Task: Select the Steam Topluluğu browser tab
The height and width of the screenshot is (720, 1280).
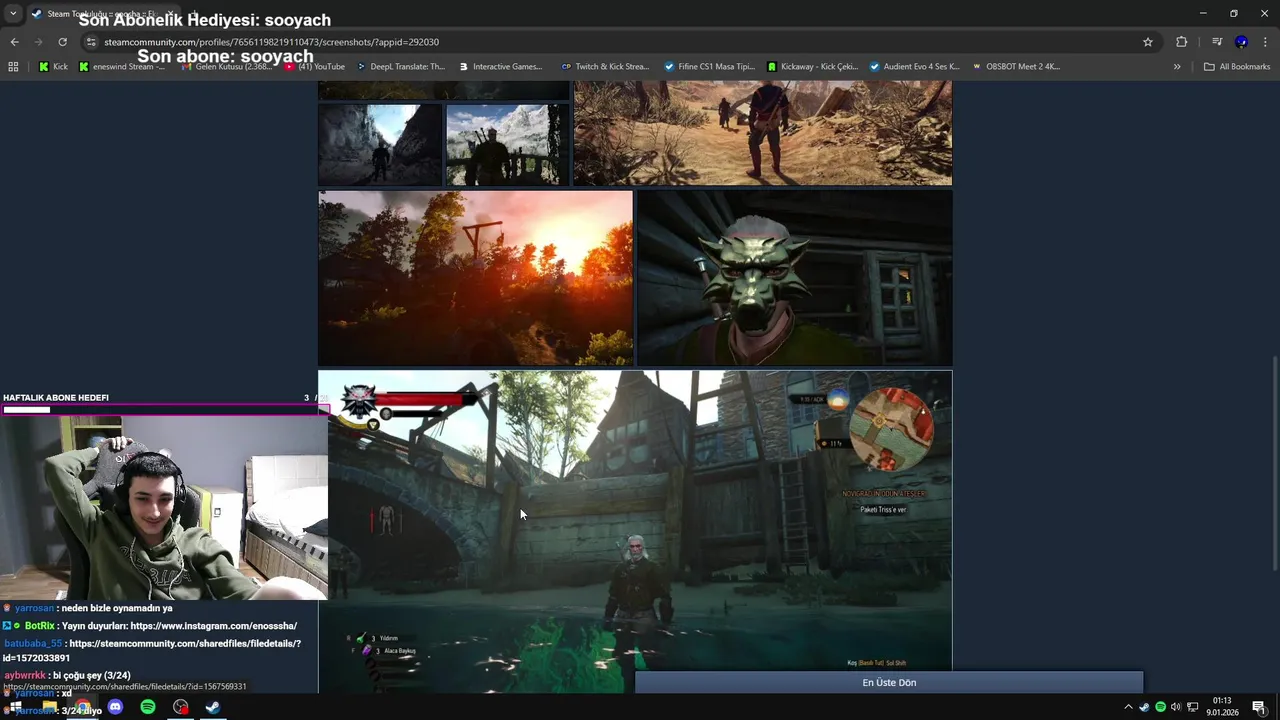Action: click(x=105, y=14)
